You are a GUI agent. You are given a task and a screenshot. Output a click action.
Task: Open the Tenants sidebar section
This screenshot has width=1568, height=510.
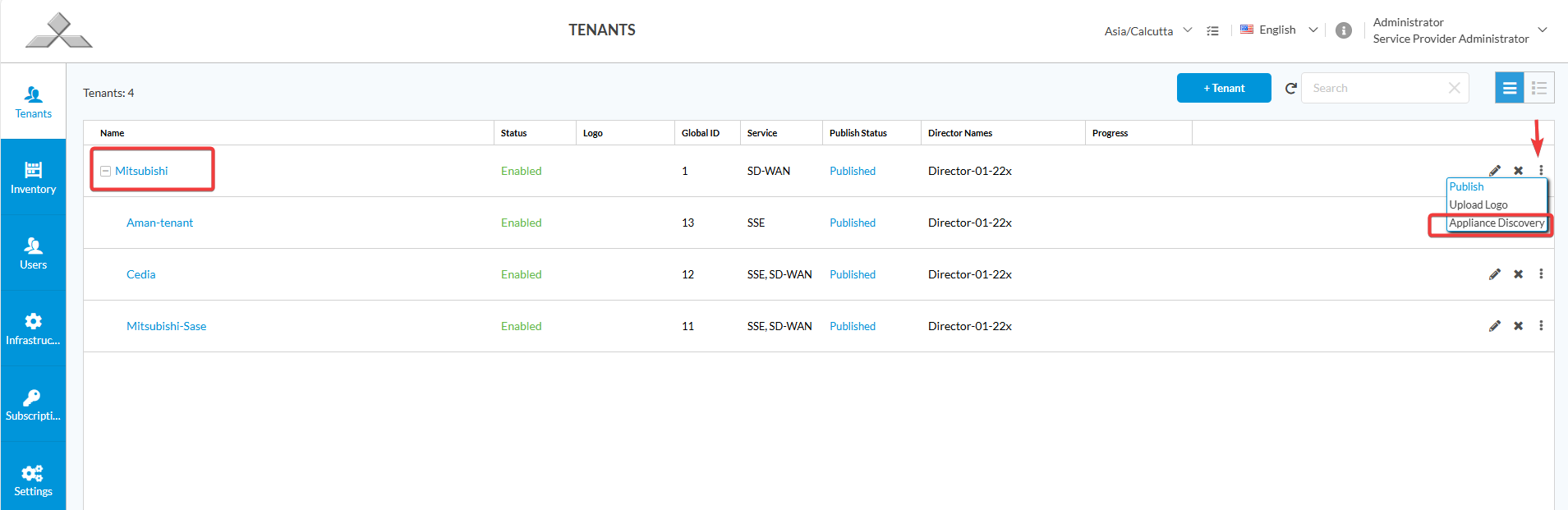coord(34,102)
